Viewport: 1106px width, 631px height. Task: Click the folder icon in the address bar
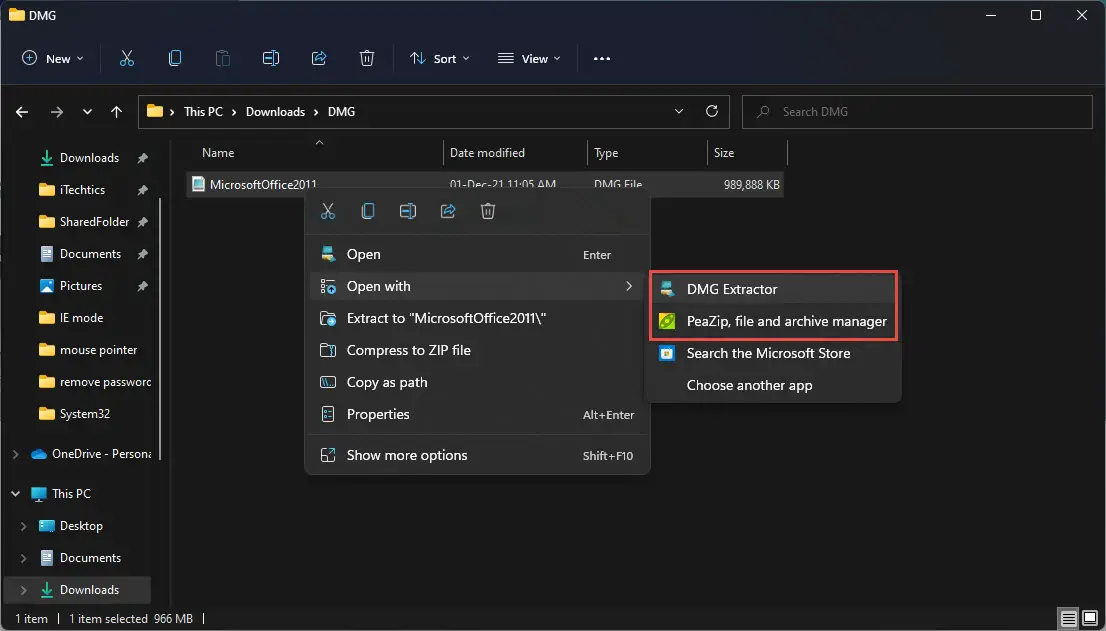154,111
